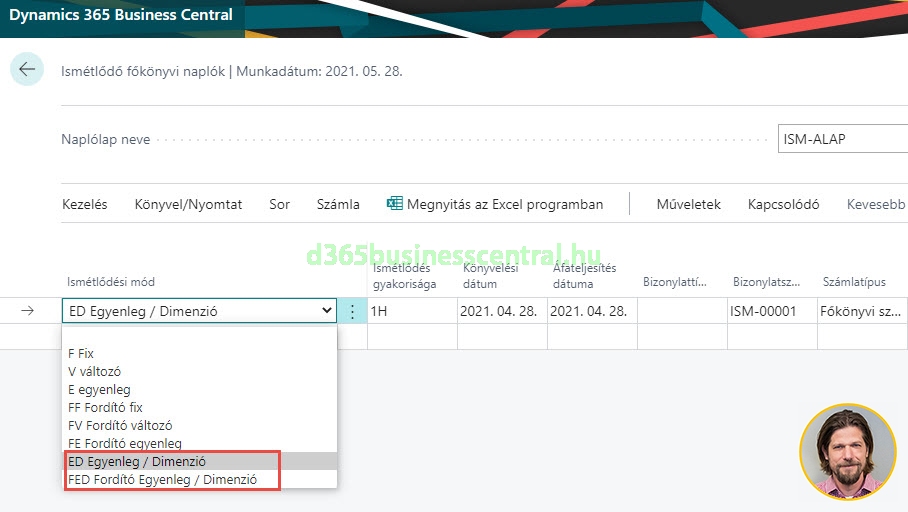Open the Számla menu
Image resolution: width=908 pixels, height=512 pixels.
(338, 204)
